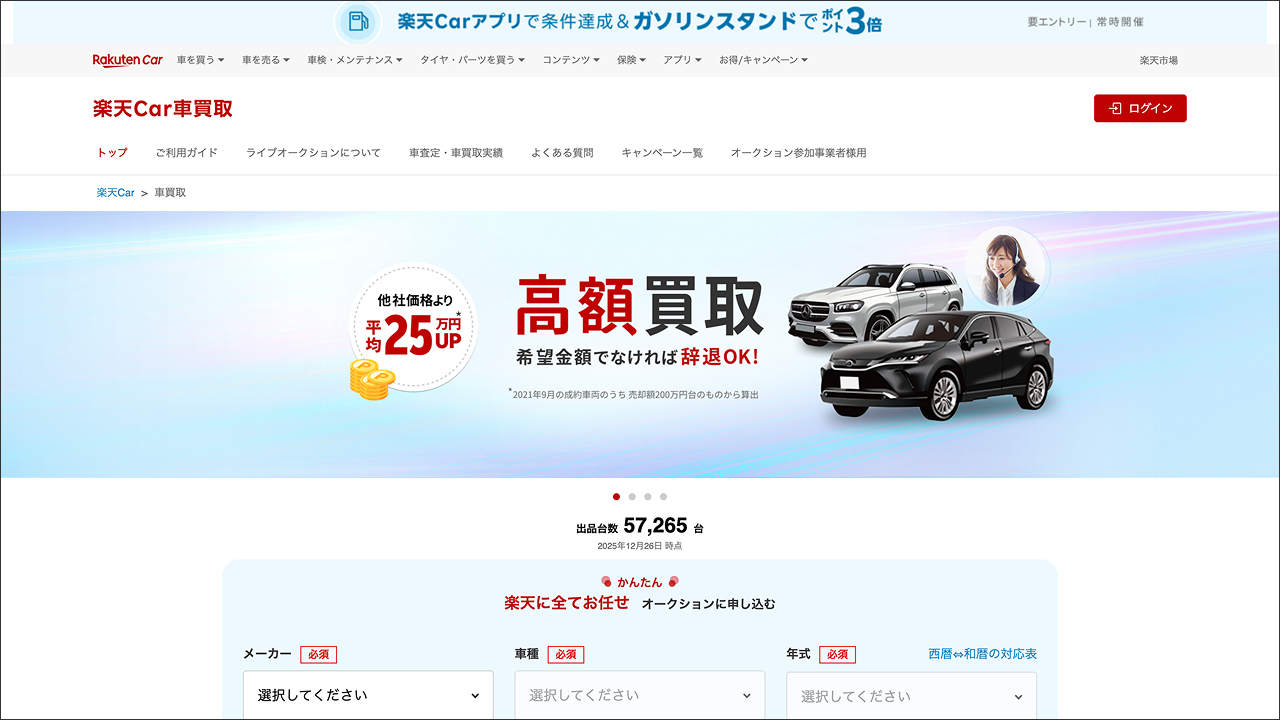Open the メーカー selection dropdown

click(x=368, y=694)
